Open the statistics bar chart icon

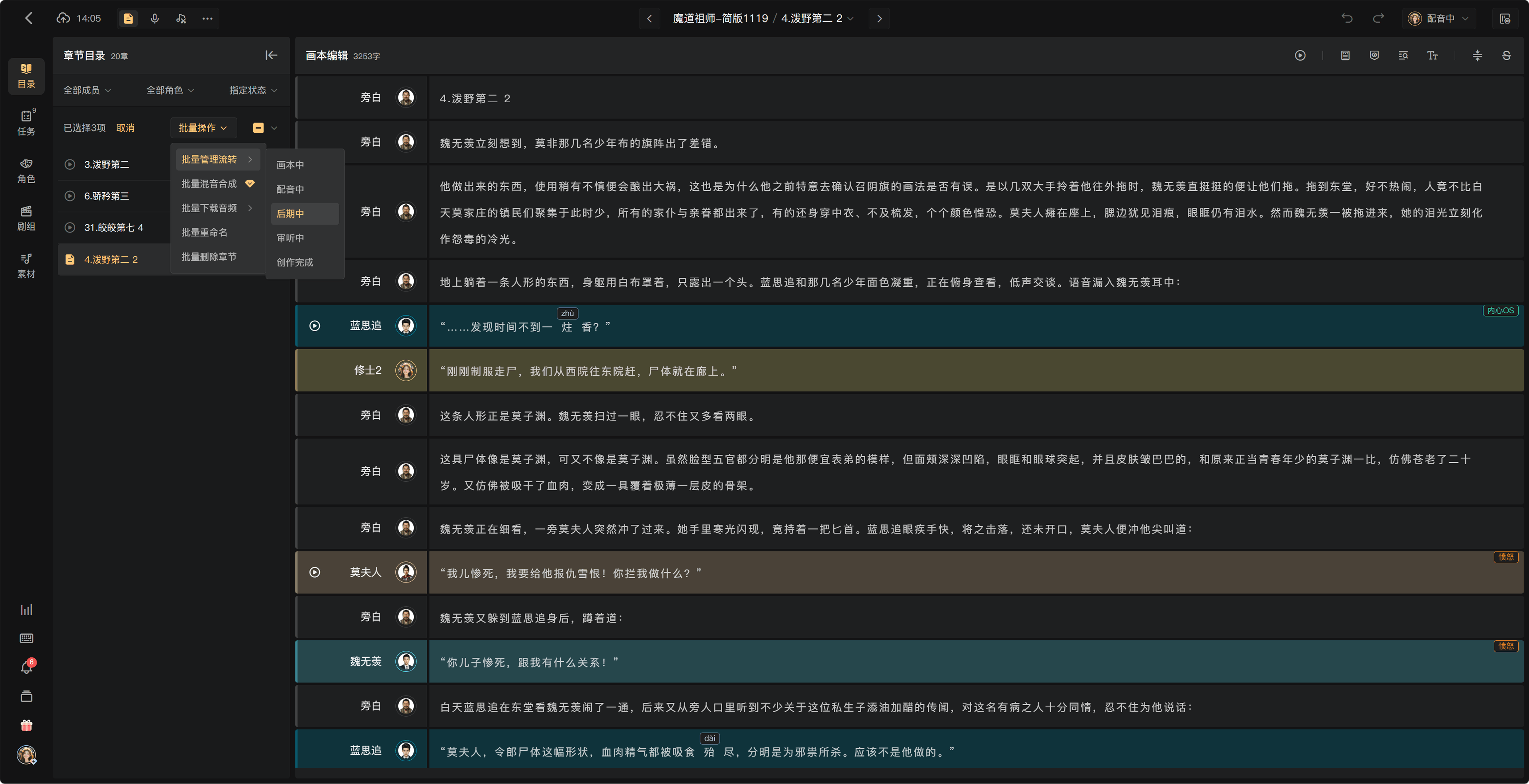26,610
